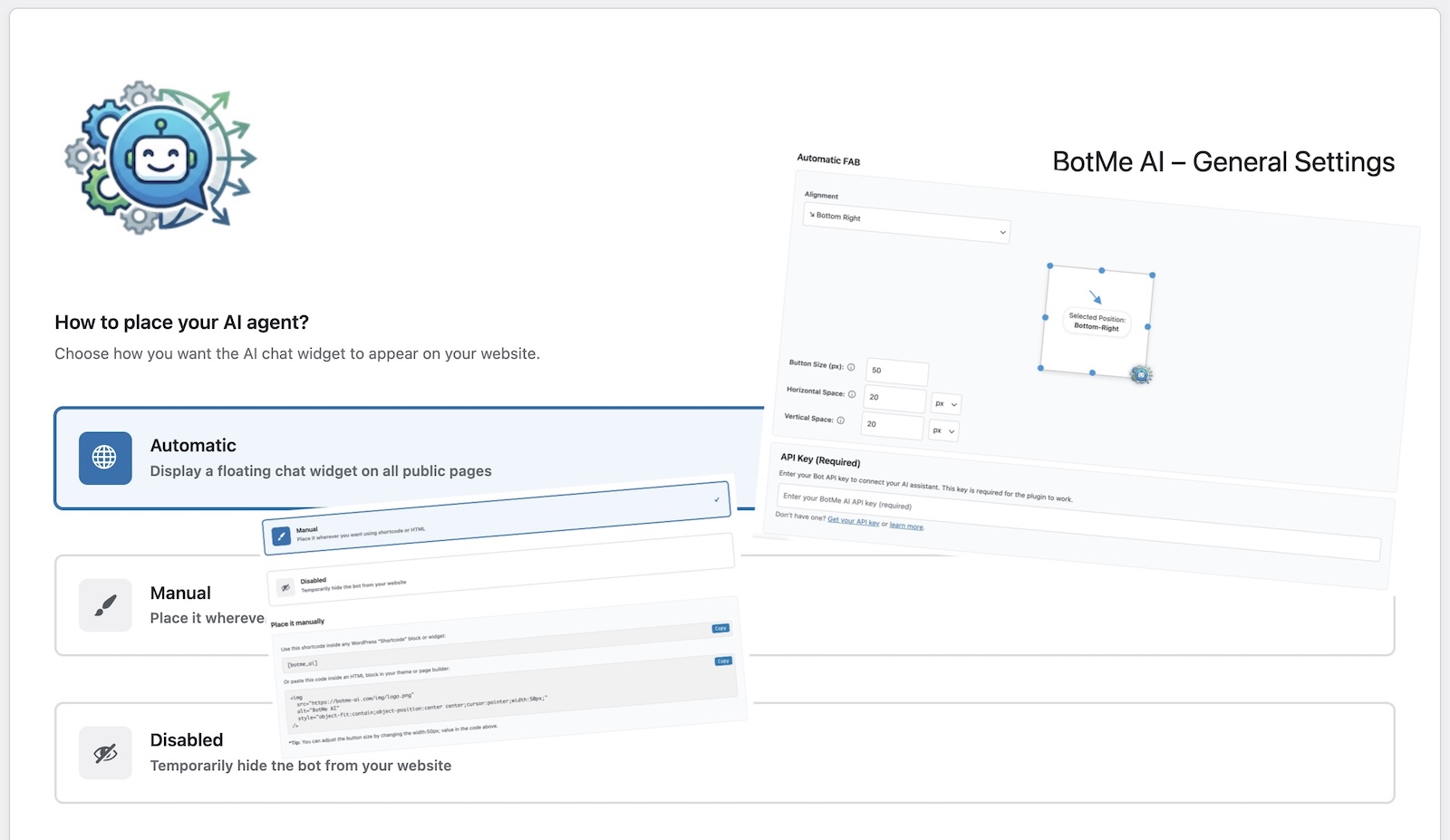The width and height of the screenshot is (1450, 840).
Task: Click the small brush icon in the tilted Manual option
Action: [282, 536]
